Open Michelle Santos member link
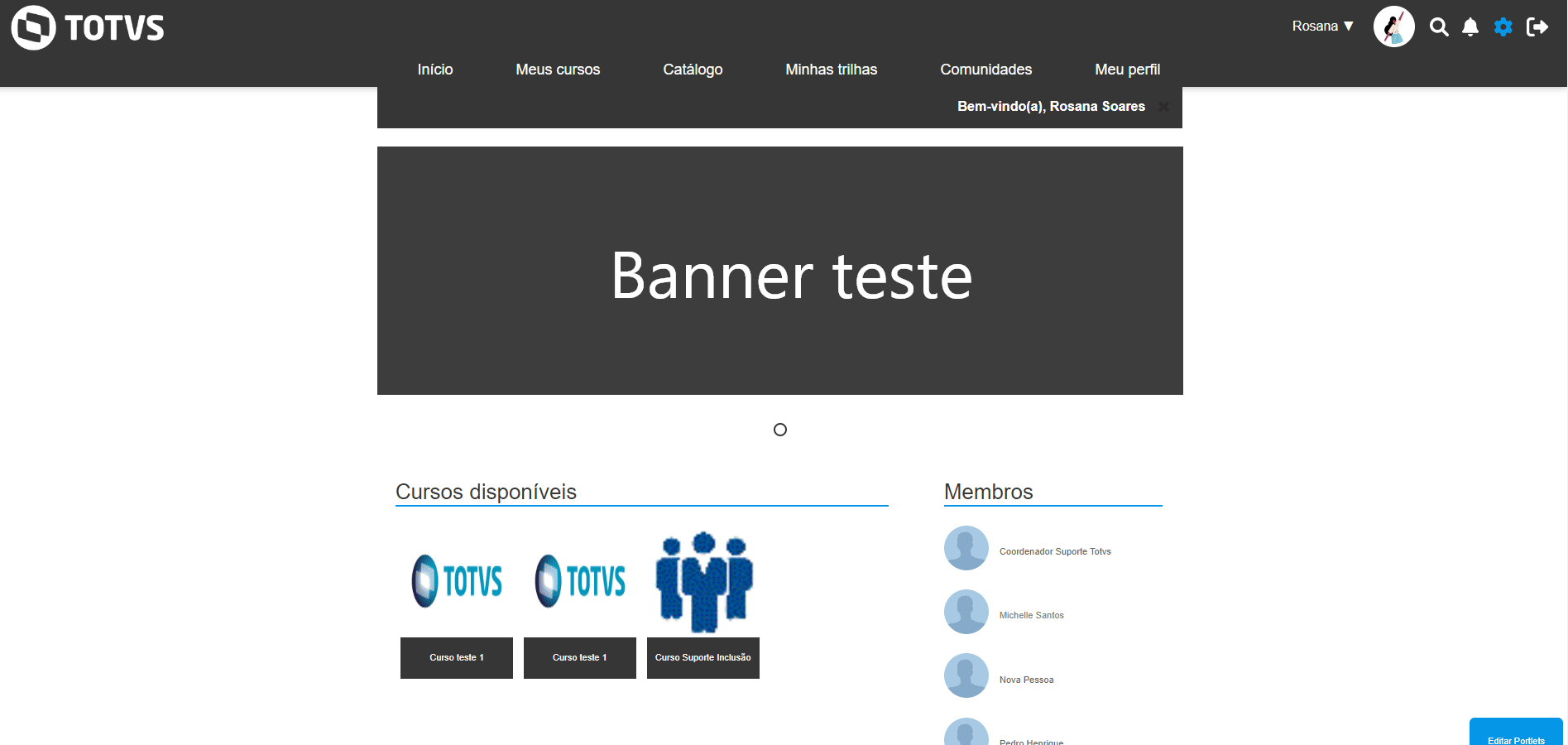The image size is (1568, 745). click(1032, 615)
